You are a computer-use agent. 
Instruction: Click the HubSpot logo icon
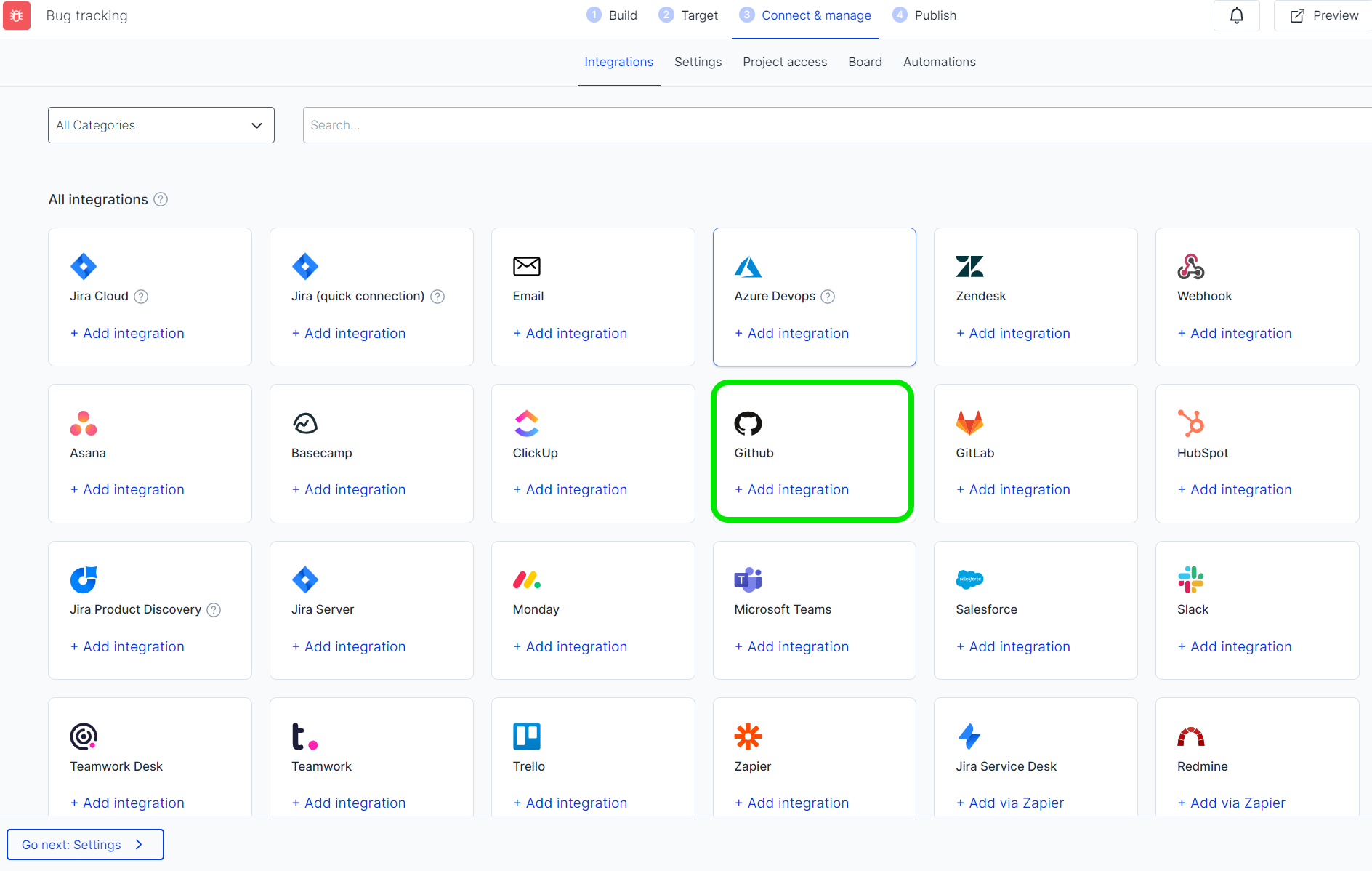[1191, 423]
